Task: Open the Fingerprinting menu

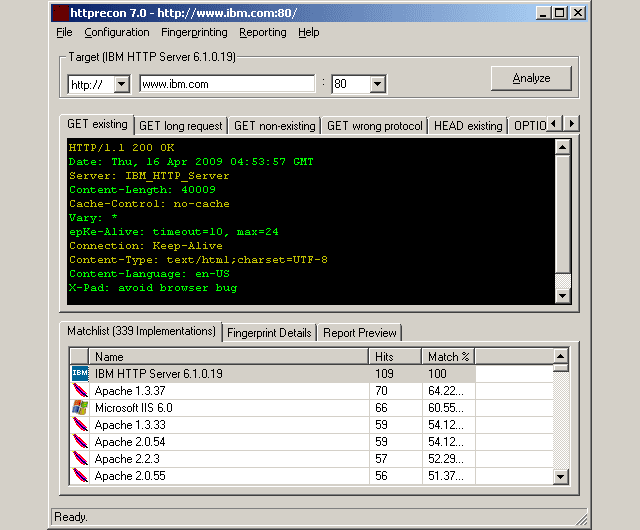Action: click(194, 32)
